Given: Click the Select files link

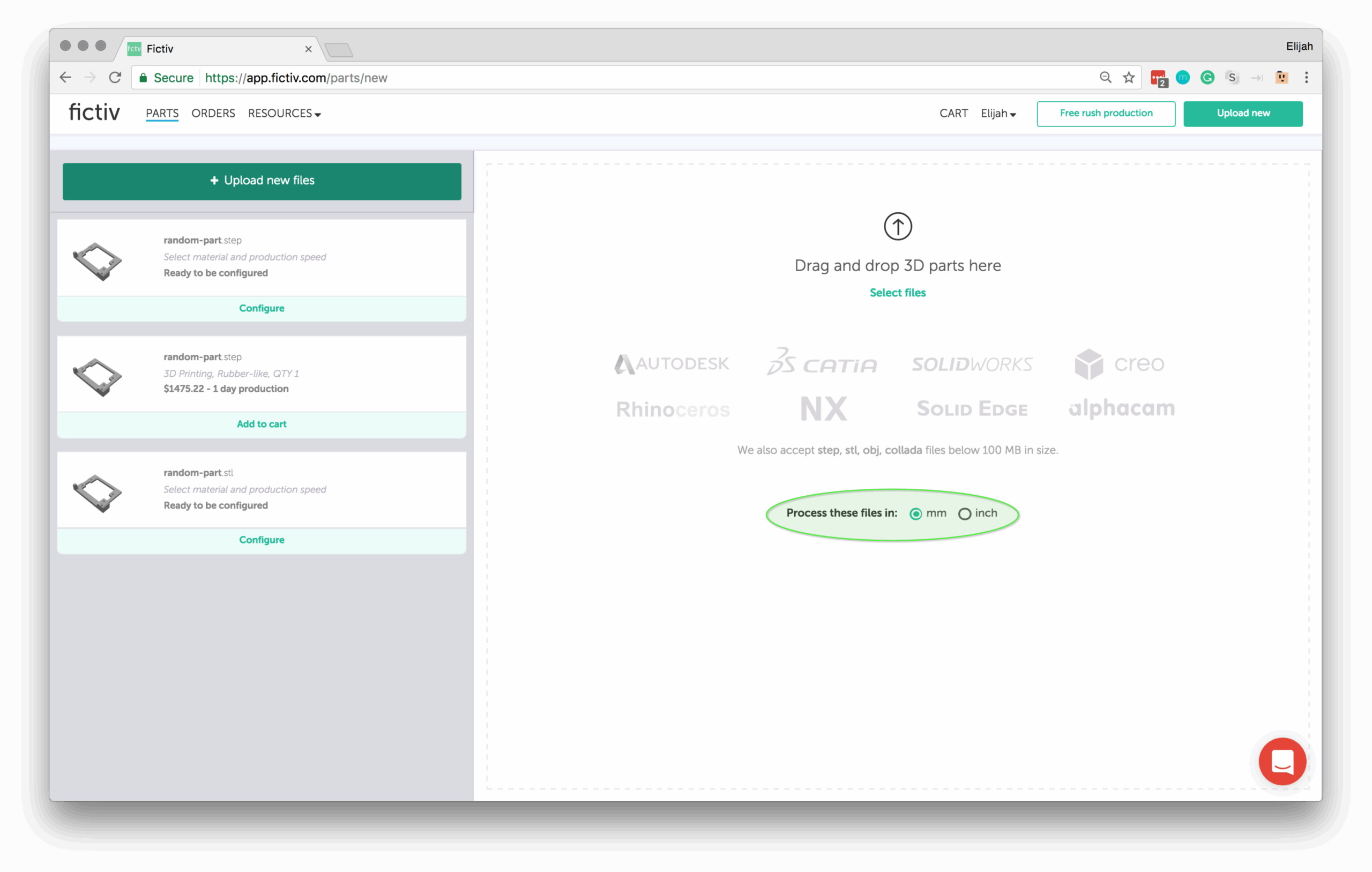Looking at the screenshot, I should 897,293.
